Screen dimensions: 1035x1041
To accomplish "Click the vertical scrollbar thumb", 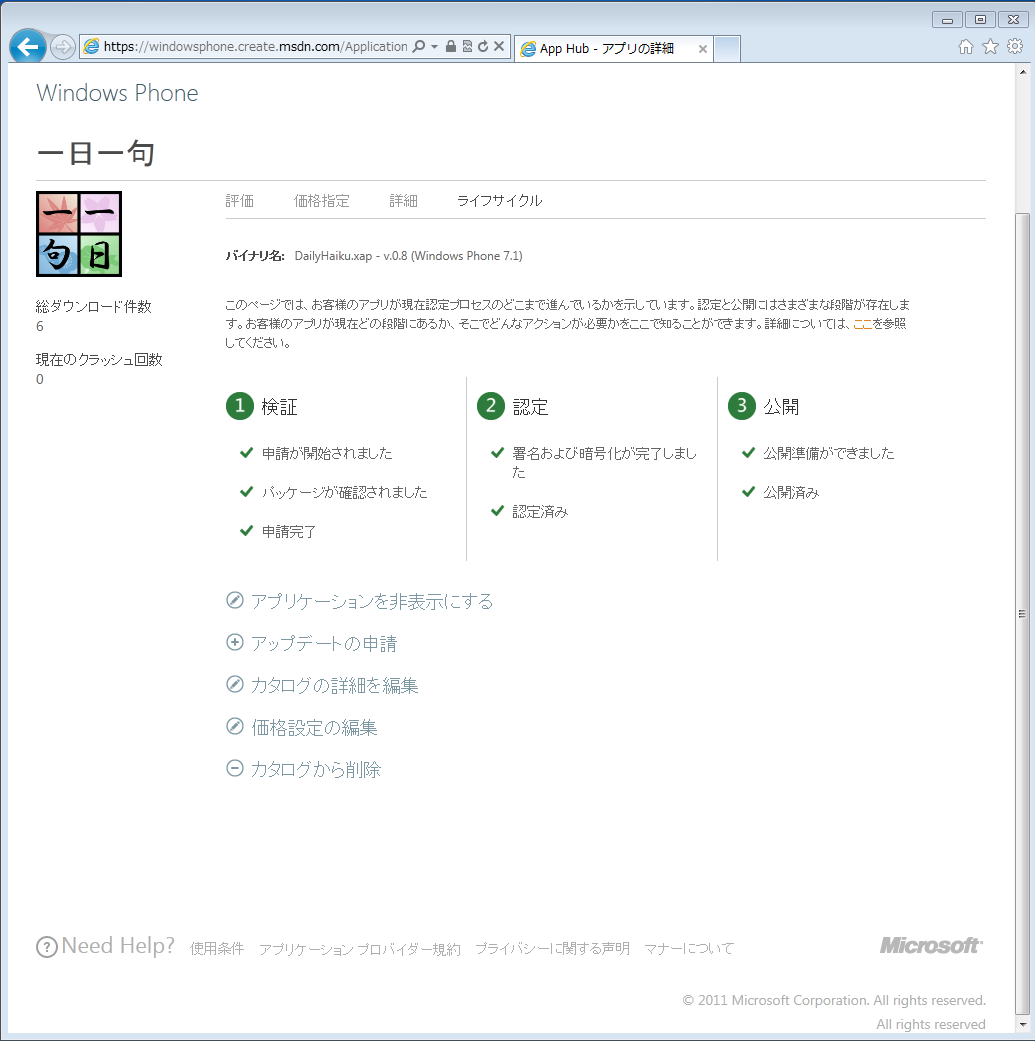I will (x=1023, y=613).
